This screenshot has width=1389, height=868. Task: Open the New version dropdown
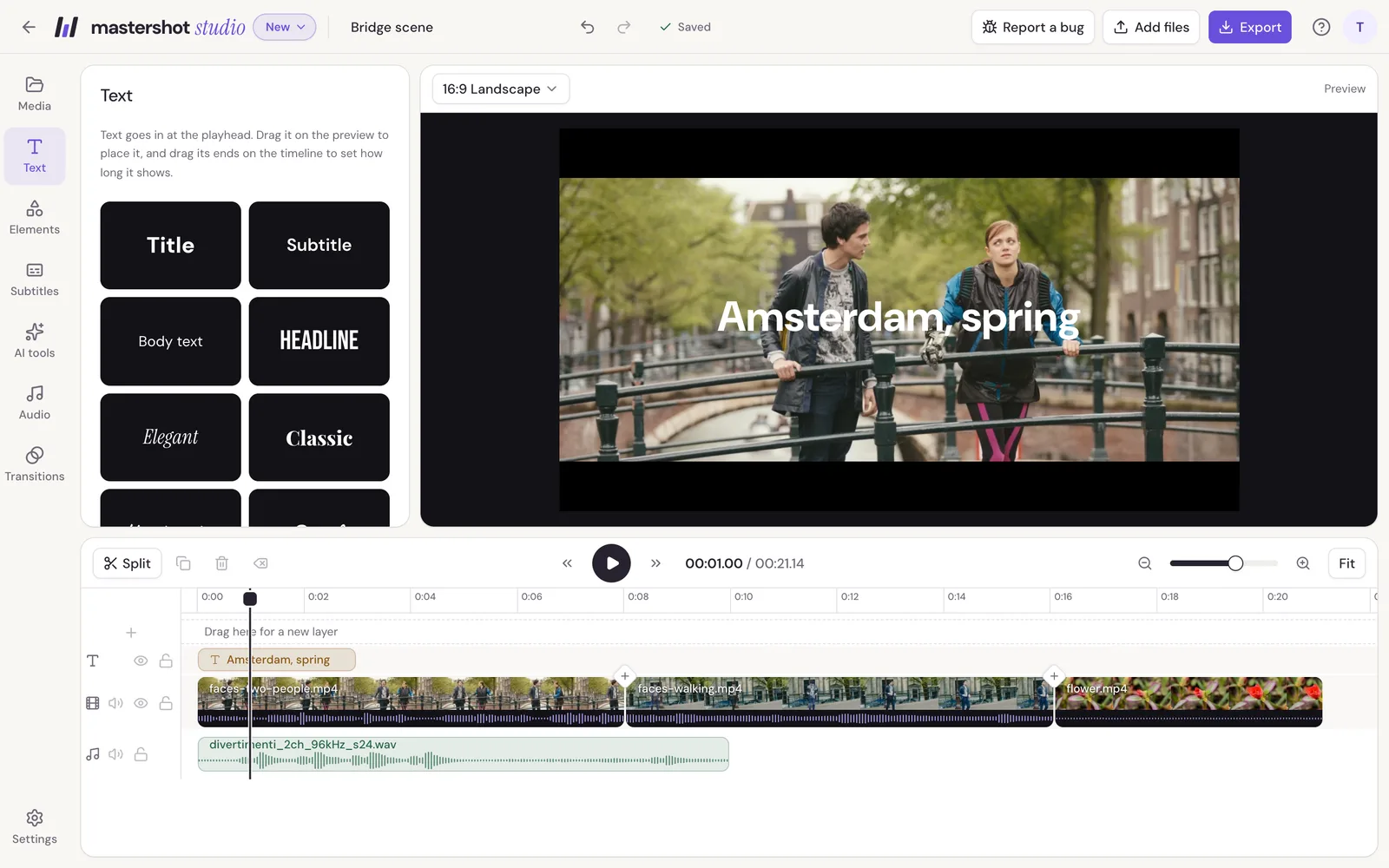(285, 27)
